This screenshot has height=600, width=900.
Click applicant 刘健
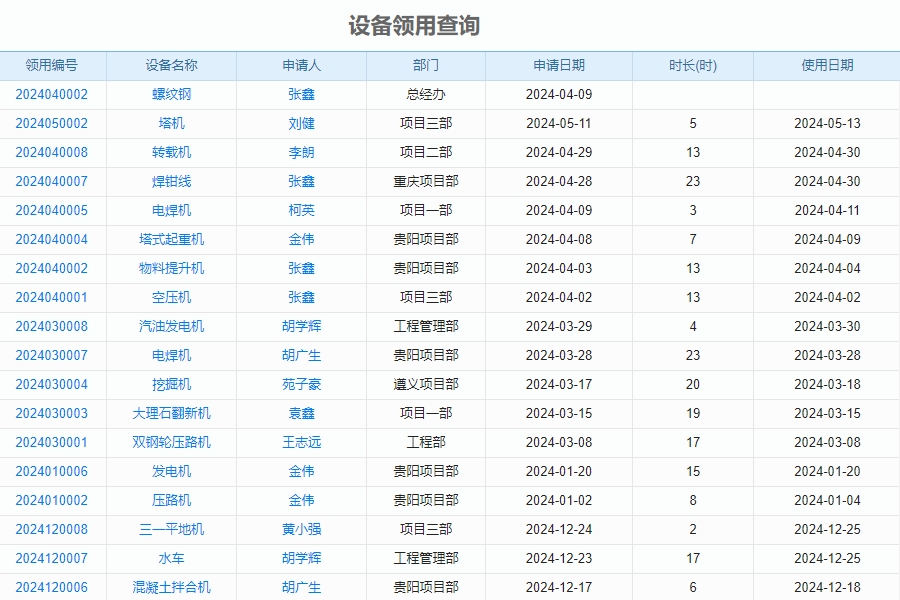[301, 123]
